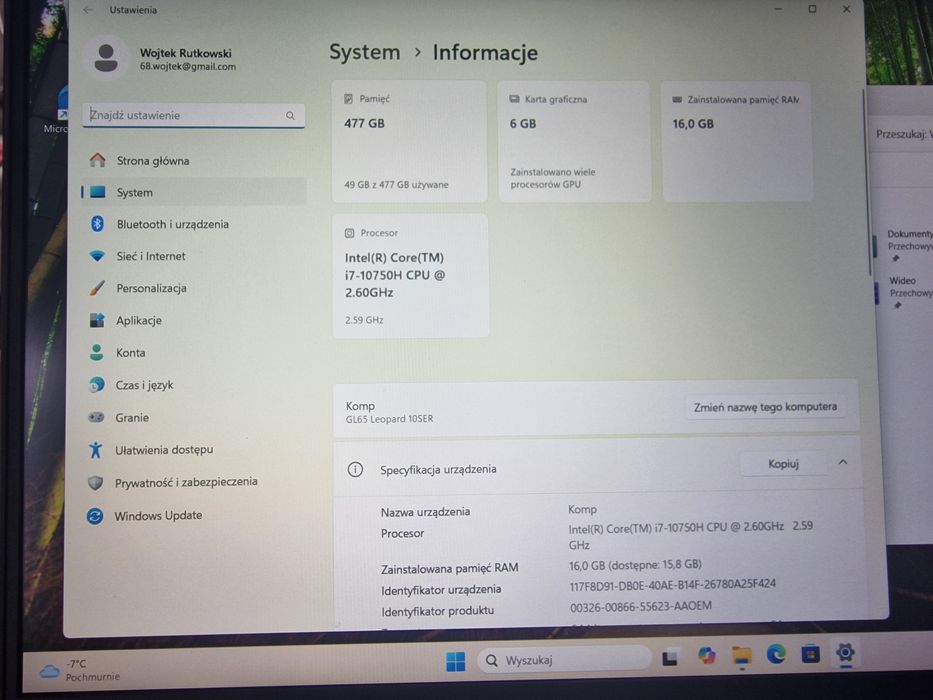Viewport: 933px width, 700px height.
Task: Click the Wi-Fi icon beside Sieć i Internet
Action: point(97,256)
